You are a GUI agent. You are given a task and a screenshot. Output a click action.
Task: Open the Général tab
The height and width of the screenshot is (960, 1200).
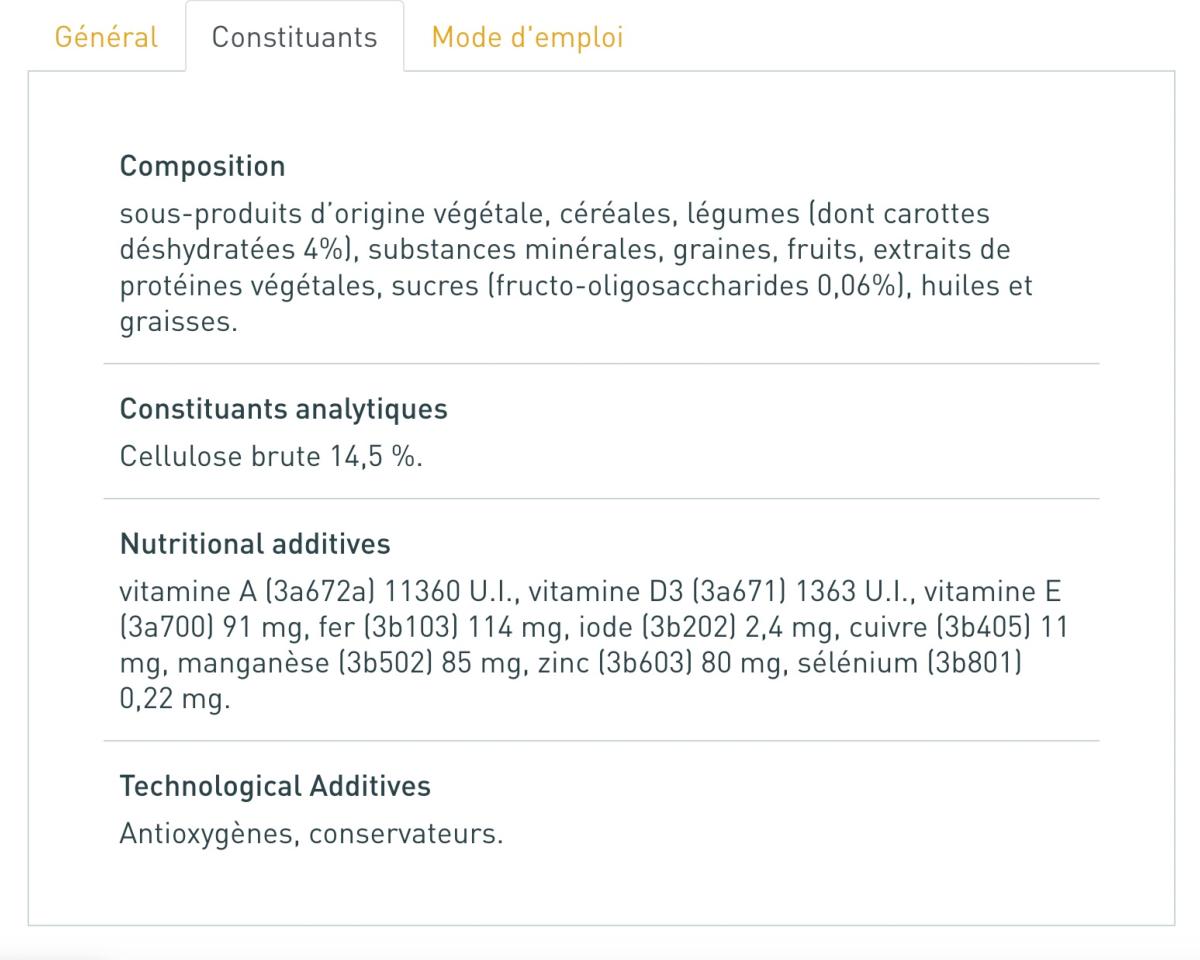106,37
